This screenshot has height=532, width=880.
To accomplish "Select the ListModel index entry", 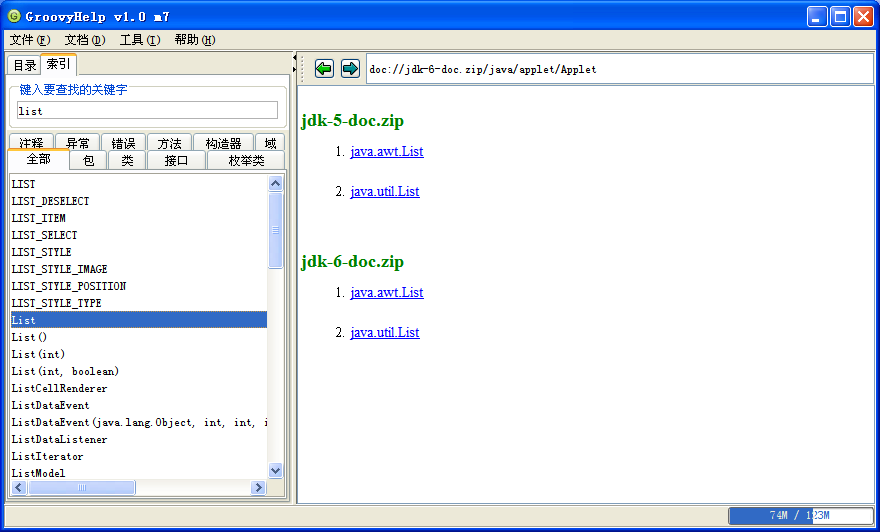I will (x=139, y=473).
